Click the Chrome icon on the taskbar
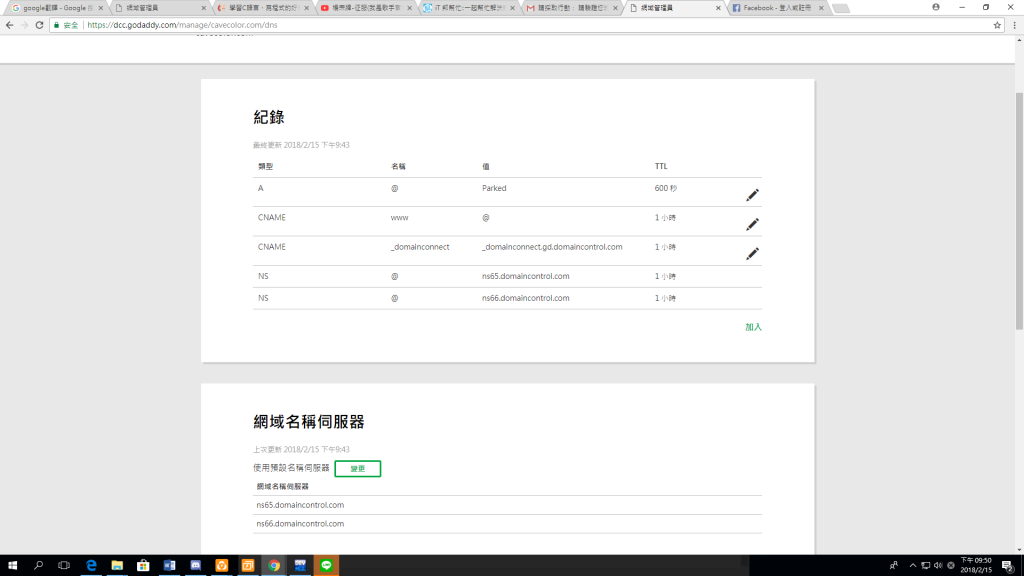The height and width of the screenshot is (576, 1024). click(274, 566)
